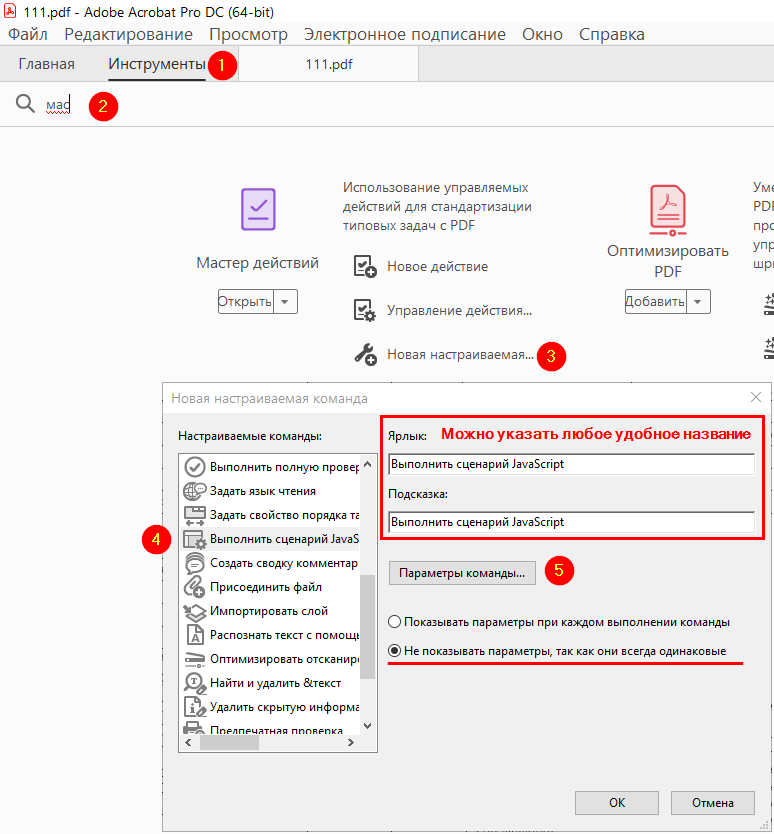Image resolution: width=774 pixels, height=834 pixels.
Task: Select Не показывать параметры radio option
Action: pyautogui.click(x=396, y=651)
